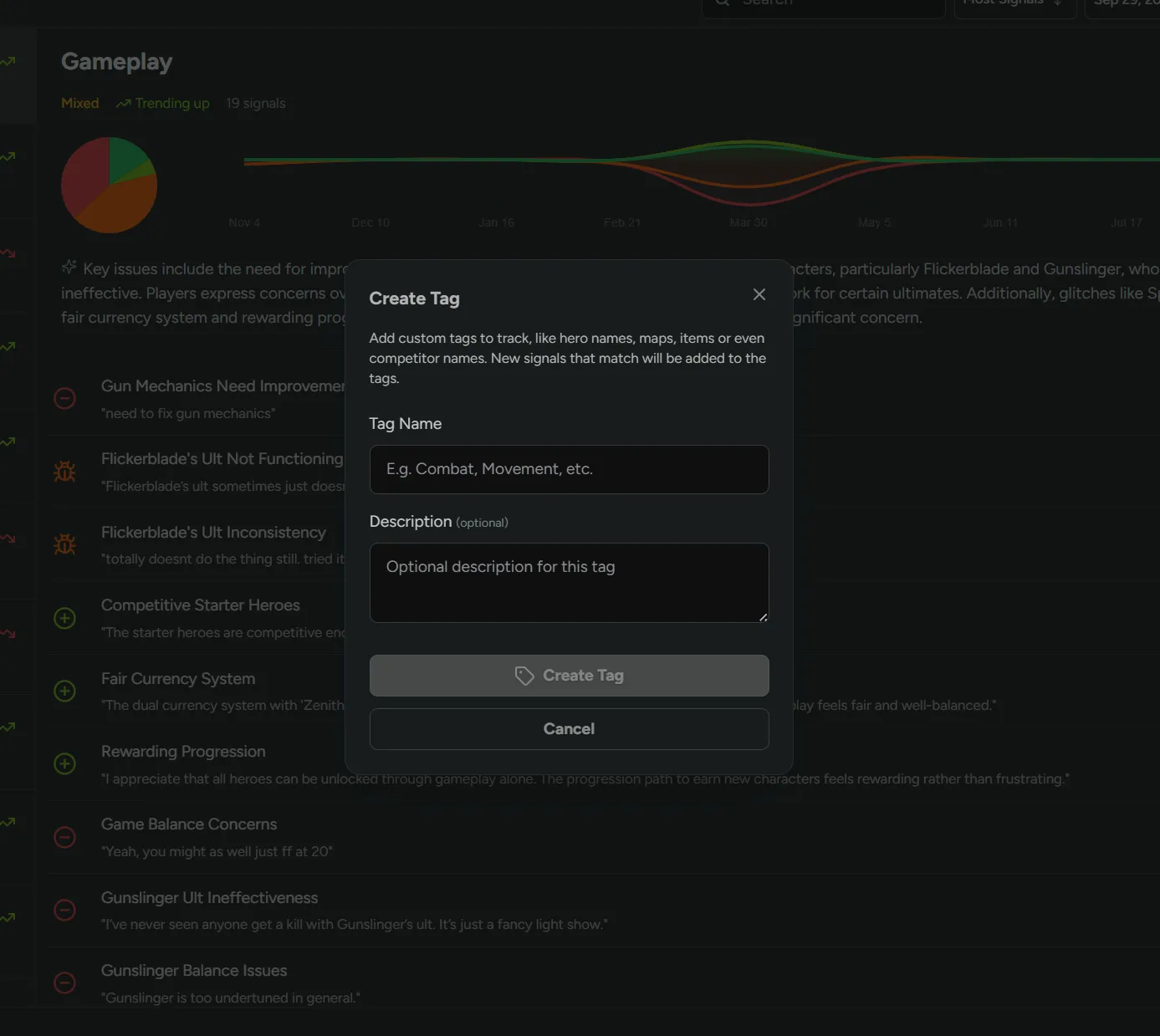Click the search magnifier icon
The width and height of the screenshot is (1160, 1036).
(721, 3)
